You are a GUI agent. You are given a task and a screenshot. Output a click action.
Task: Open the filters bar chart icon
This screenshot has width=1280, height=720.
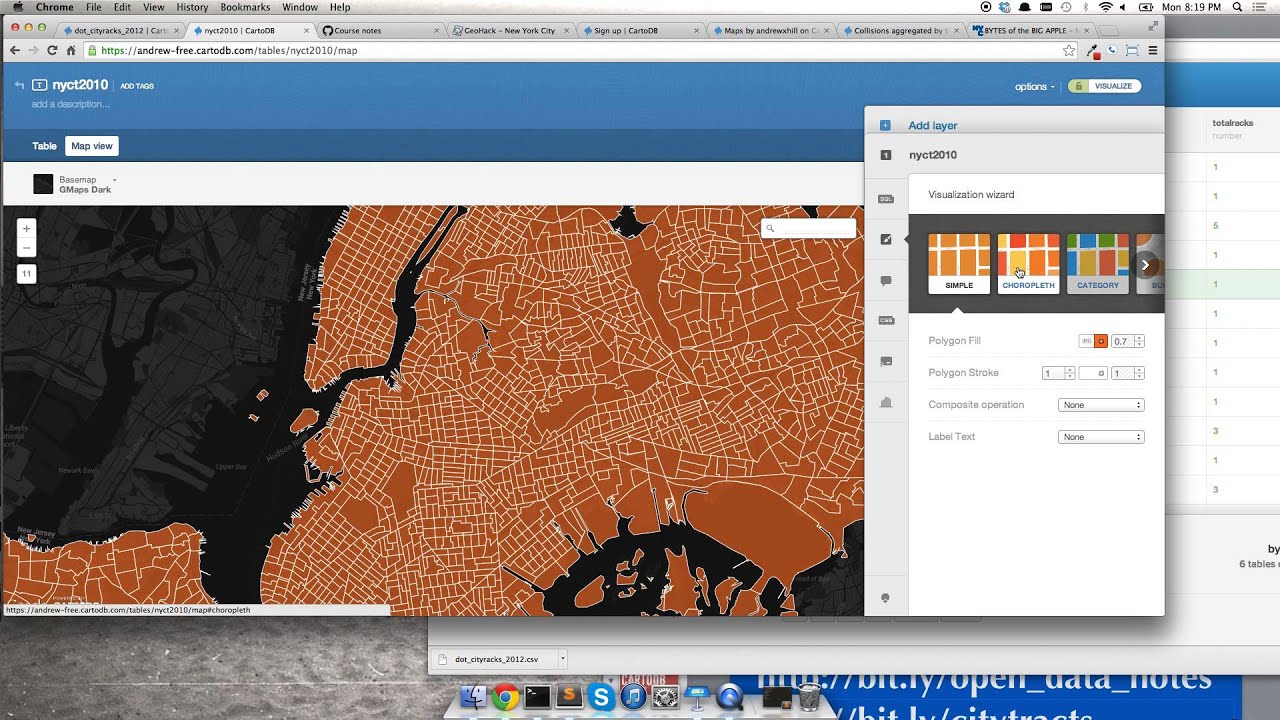(885, 402)
